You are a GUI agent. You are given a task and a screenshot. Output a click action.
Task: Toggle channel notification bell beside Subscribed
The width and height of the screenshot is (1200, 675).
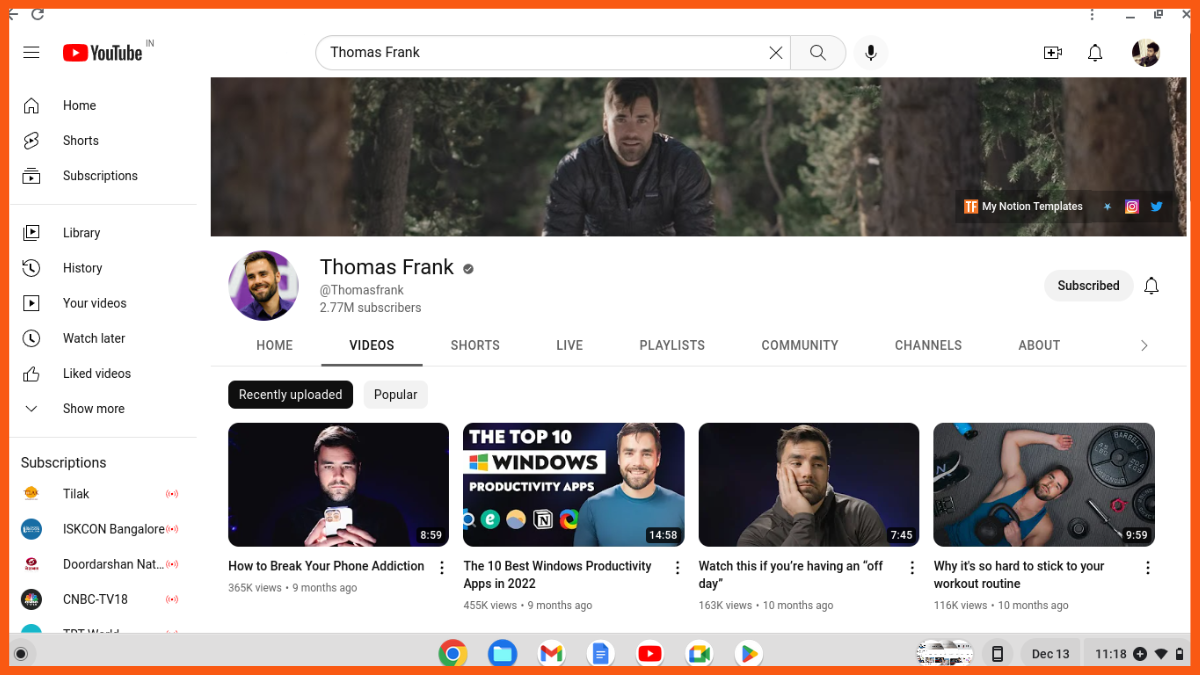coord(1151,286)
